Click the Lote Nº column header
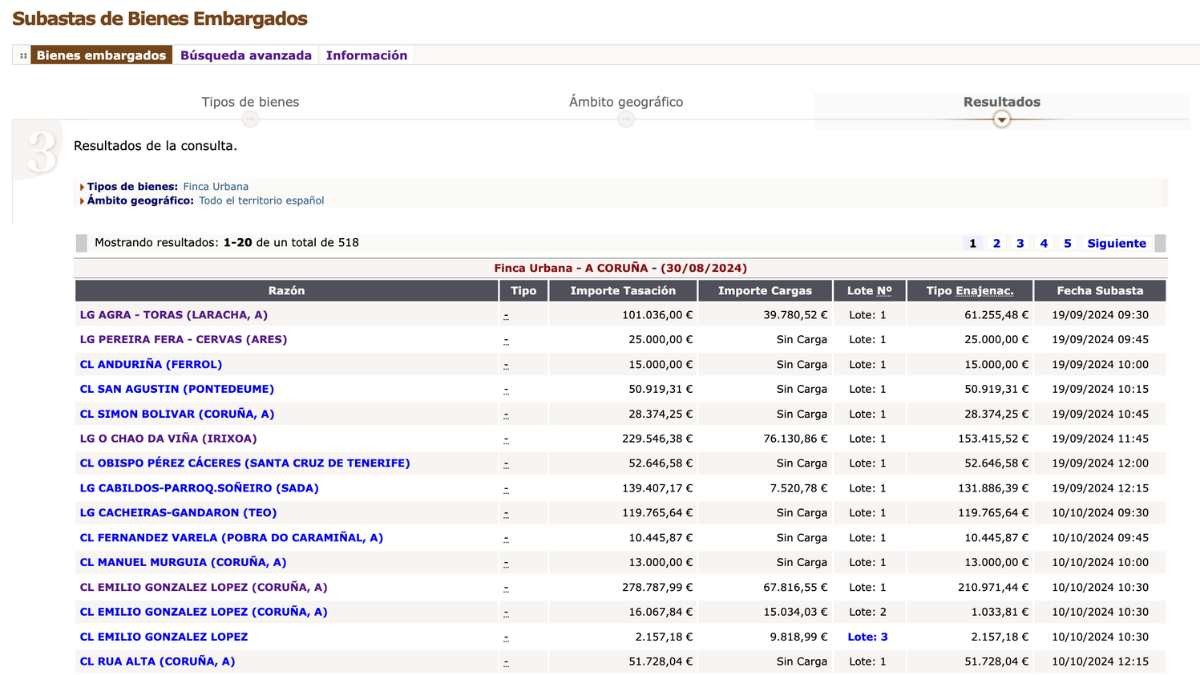This screenshot has width=1200, height=675. [x=869, y=291]
